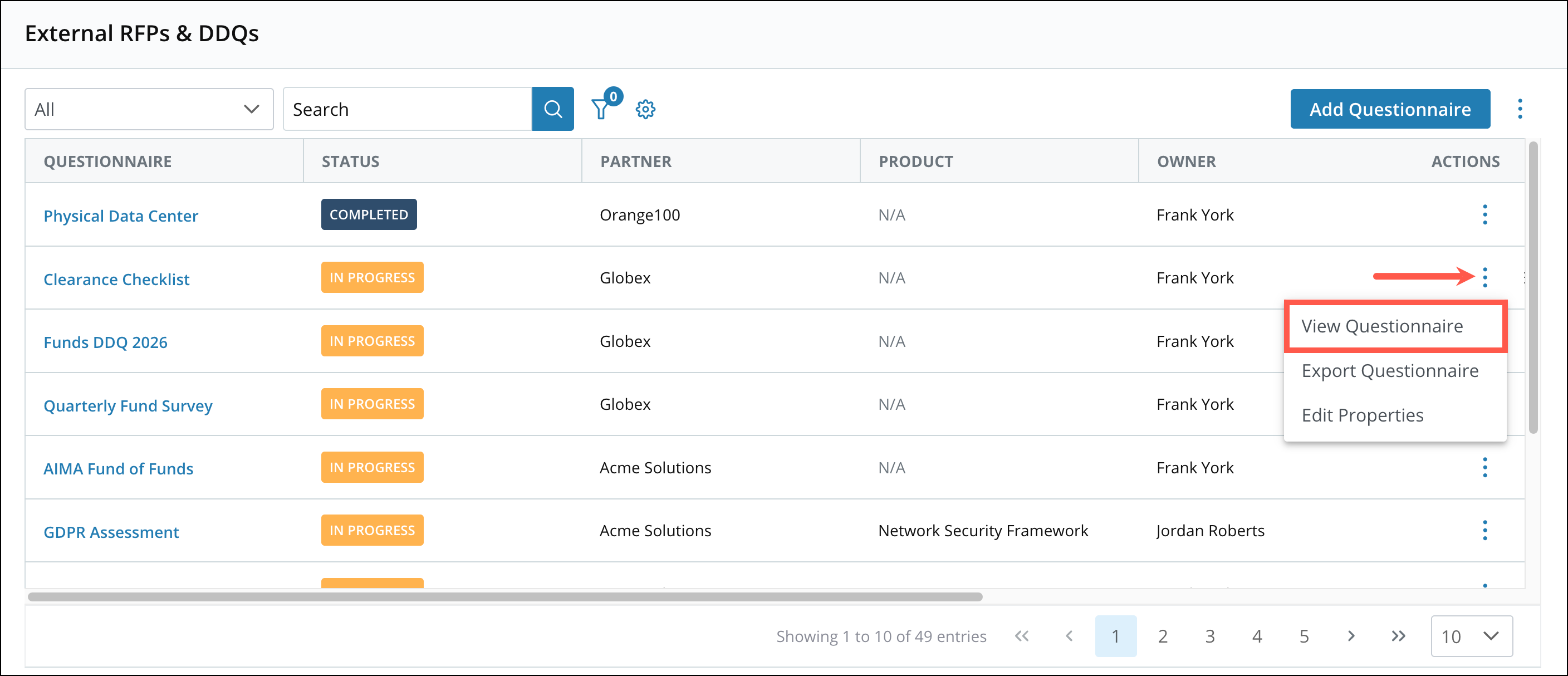The height and width of the screenshot is (676, 1568).
Task: Select View Questionnaire from the menu
Action: pyautogui.click(x=1381, y=326)
